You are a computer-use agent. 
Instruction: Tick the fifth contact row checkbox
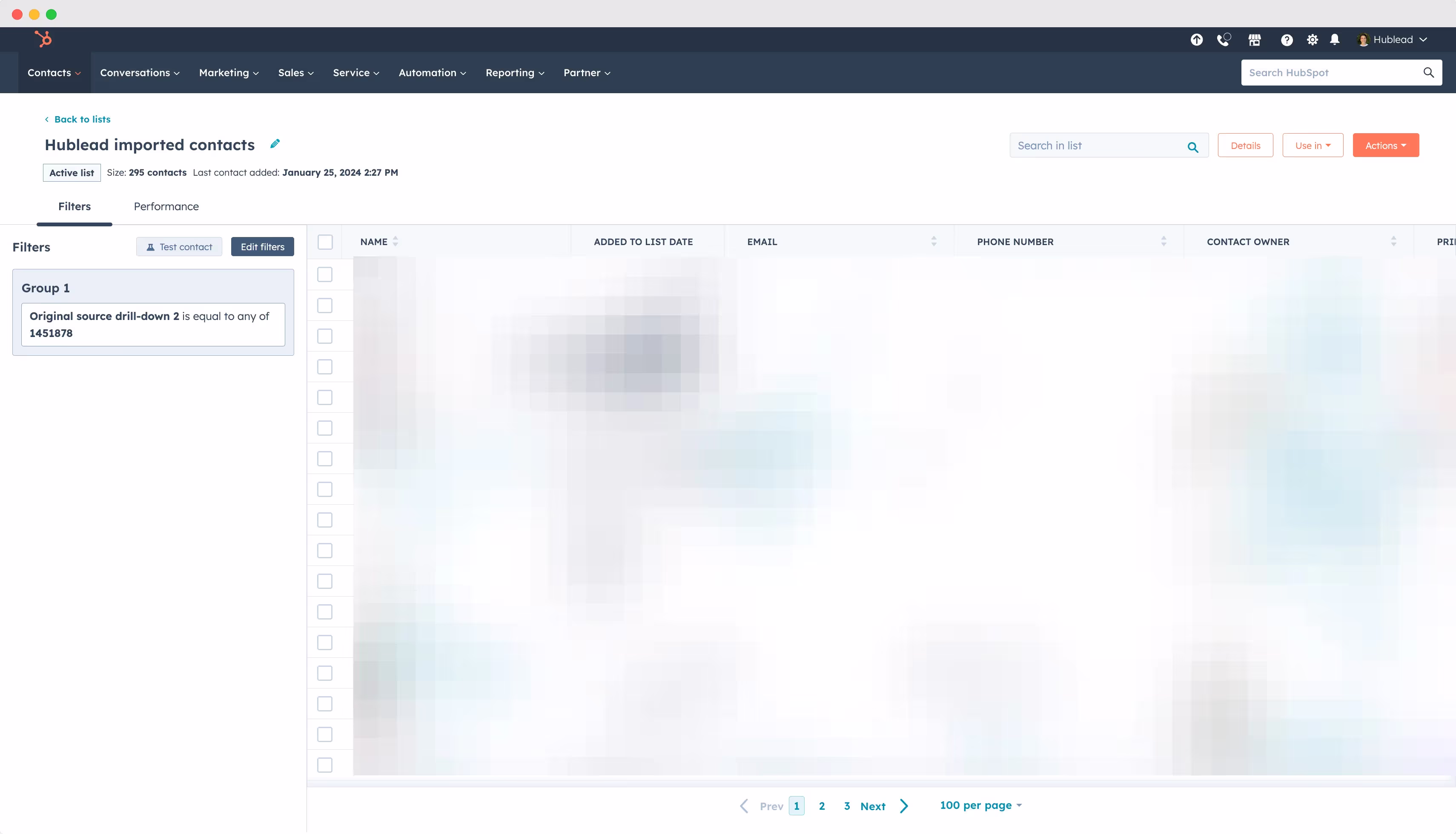click(x=325, y=397)
